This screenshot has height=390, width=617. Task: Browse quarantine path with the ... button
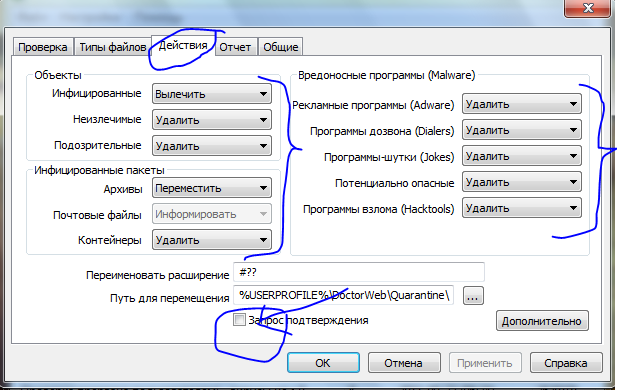point(473,296)
